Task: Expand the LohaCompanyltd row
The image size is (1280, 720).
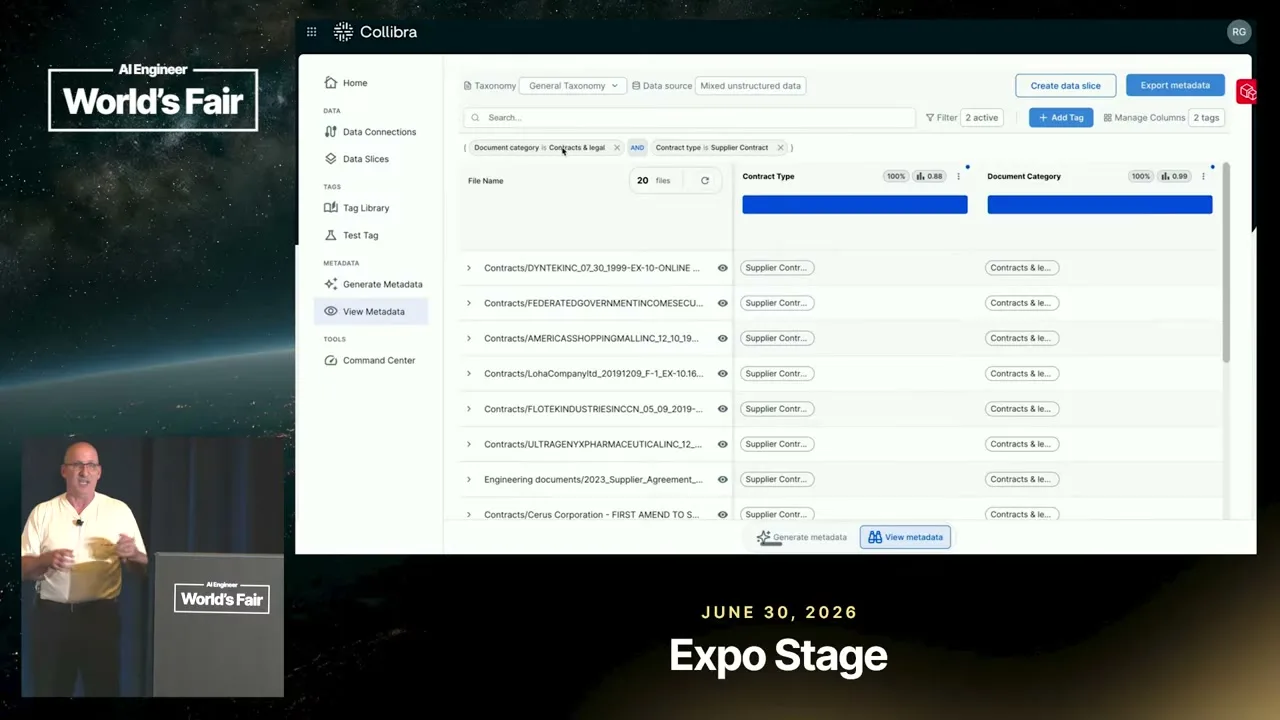Action: click(x=468, y=373)
